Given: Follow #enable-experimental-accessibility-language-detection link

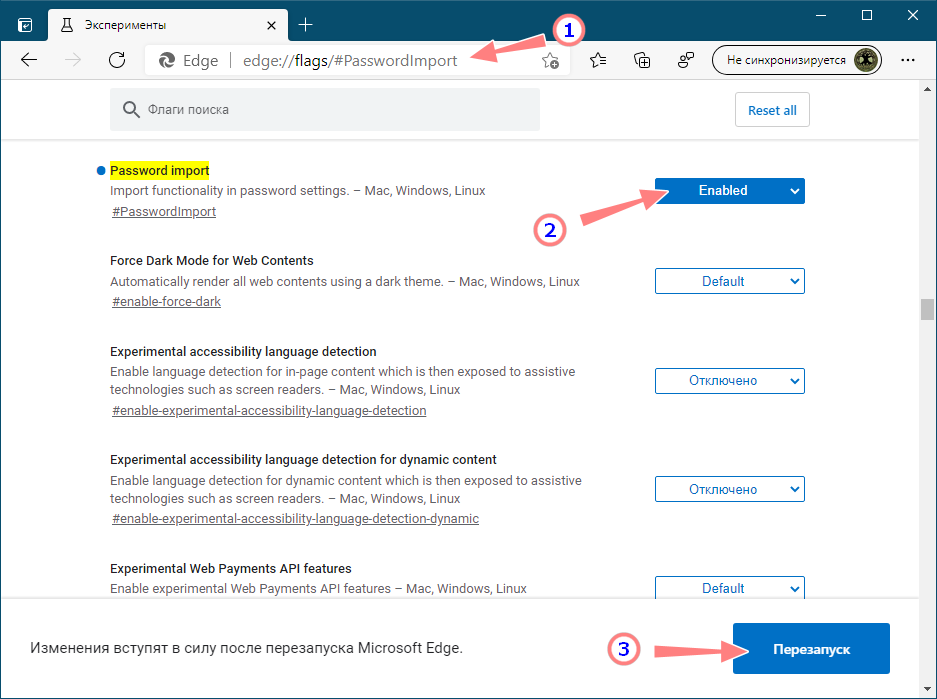Looking at the screenshot, I should tap(269, 410).
